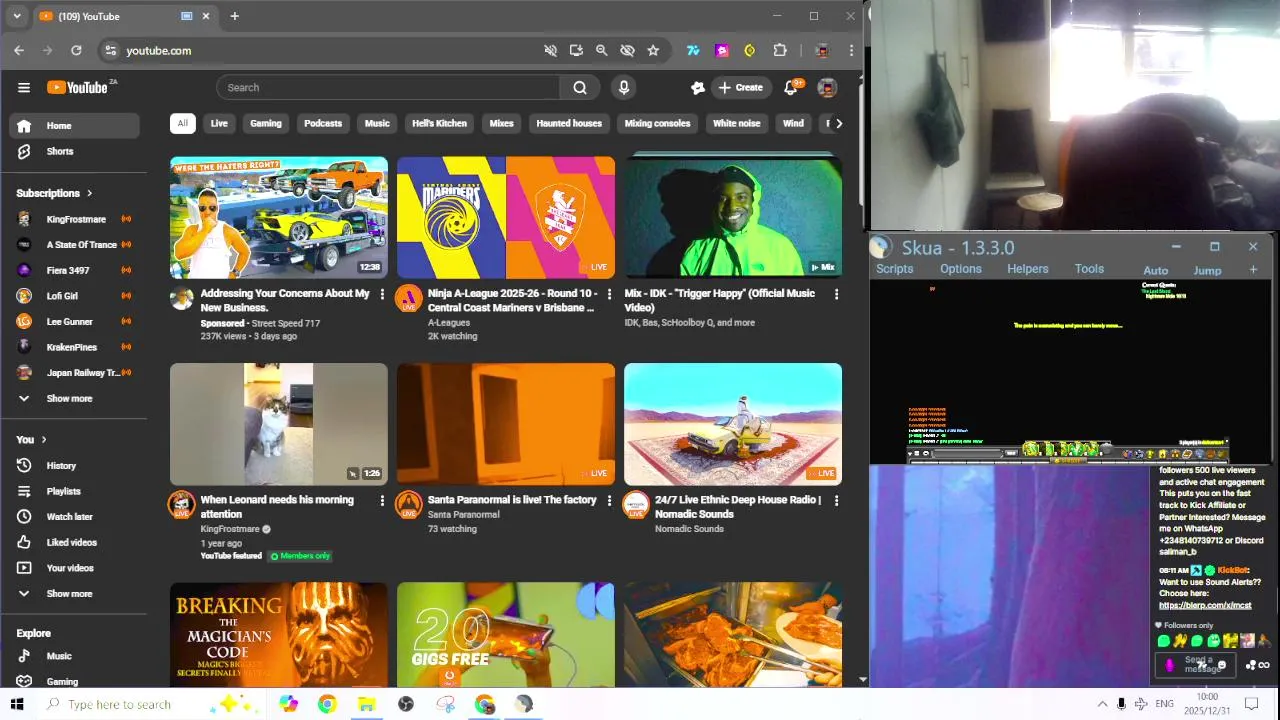Click the sparkle icon next to Create
The image size is (1280, 720).
pyautogui.click(x=698, y=88)
